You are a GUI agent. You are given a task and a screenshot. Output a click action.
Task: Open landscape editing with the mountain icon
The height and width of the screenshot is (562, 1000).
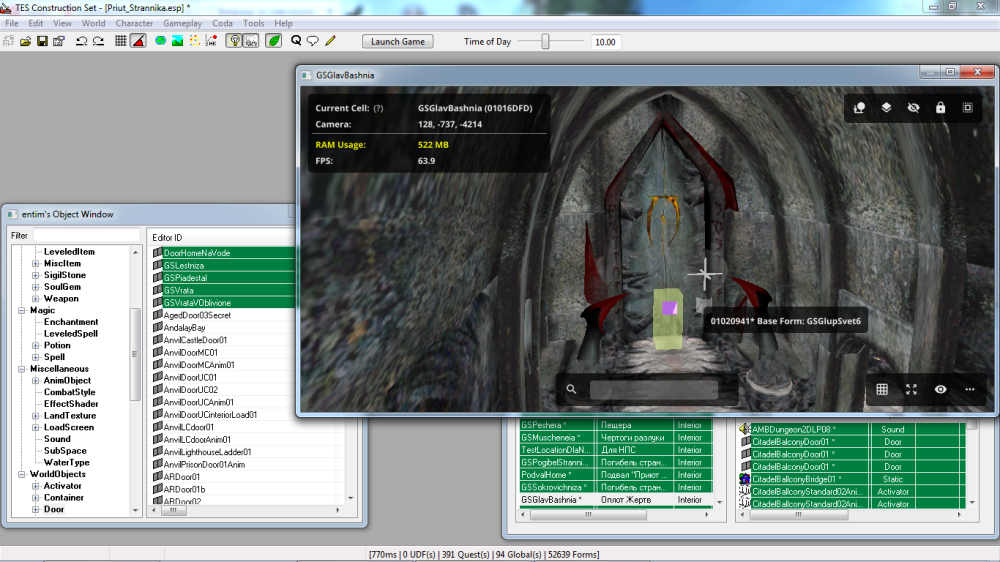coord(177,41)
